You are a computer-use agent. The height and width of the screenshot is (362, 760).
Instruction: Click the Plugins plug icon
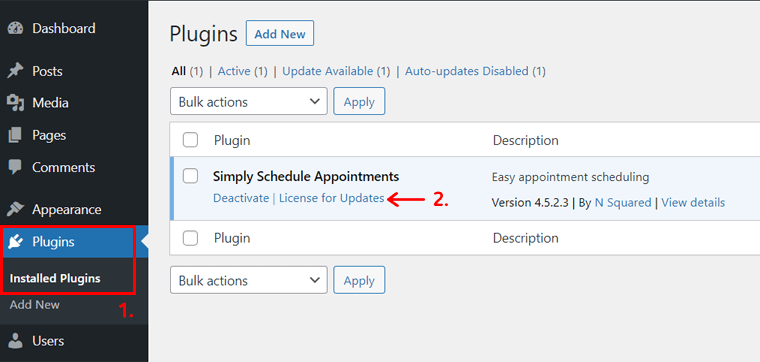pos(16,242)
